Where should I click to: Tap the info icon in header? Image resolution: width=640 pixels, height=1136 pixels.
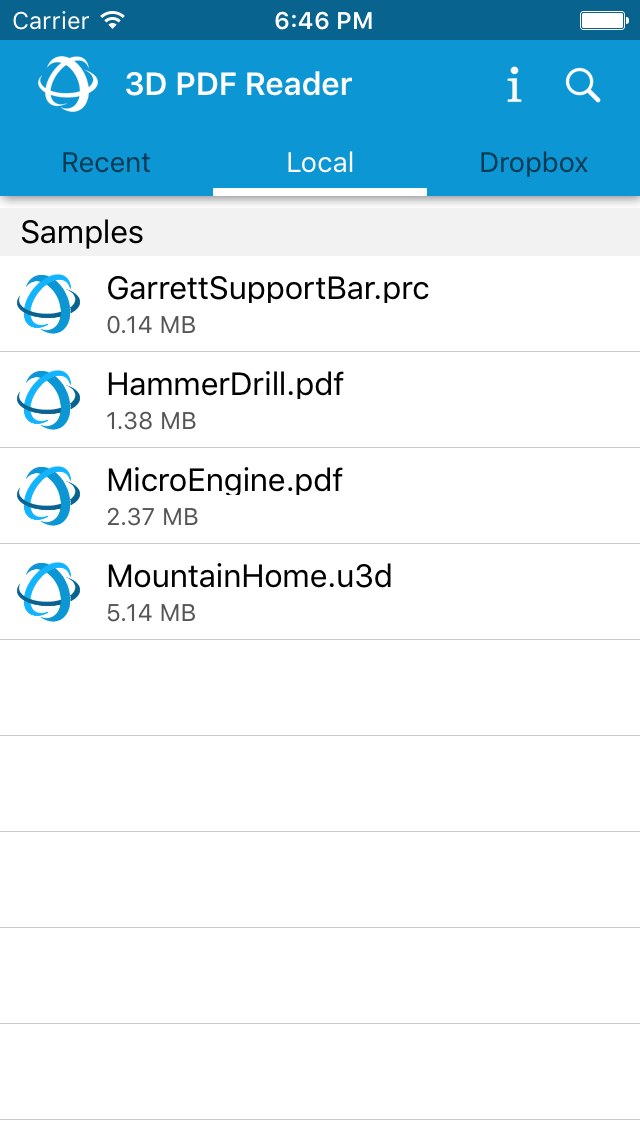tap(514, 86)
